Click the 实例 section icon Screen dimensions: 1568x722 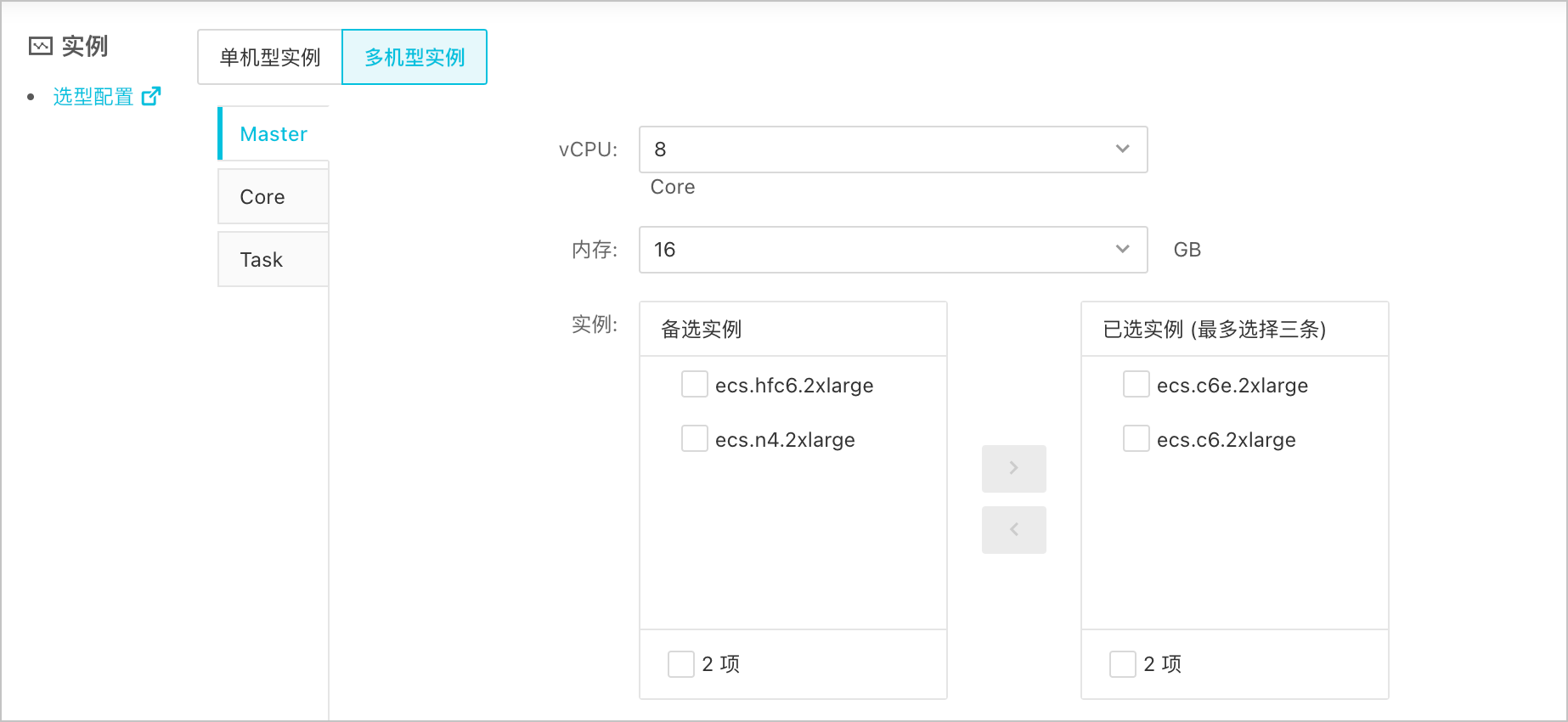pos(41,46)
